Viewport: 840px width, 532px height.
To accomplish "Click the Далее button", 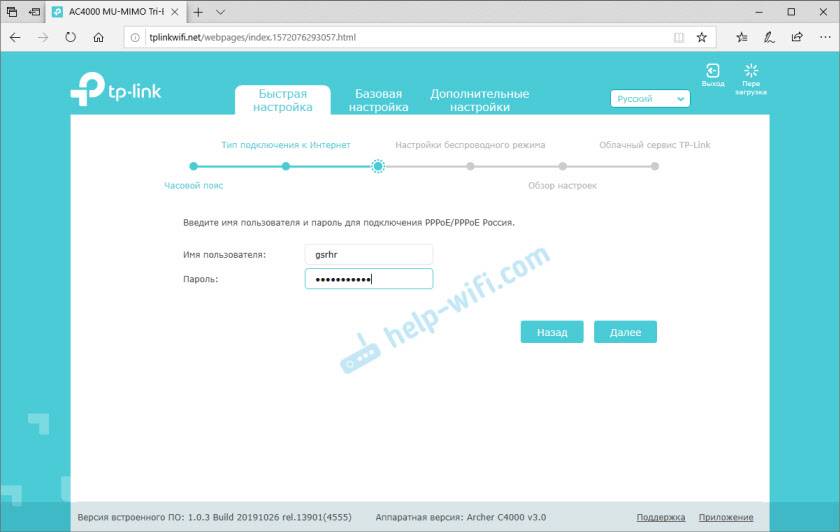I will (x=625, y=332).
